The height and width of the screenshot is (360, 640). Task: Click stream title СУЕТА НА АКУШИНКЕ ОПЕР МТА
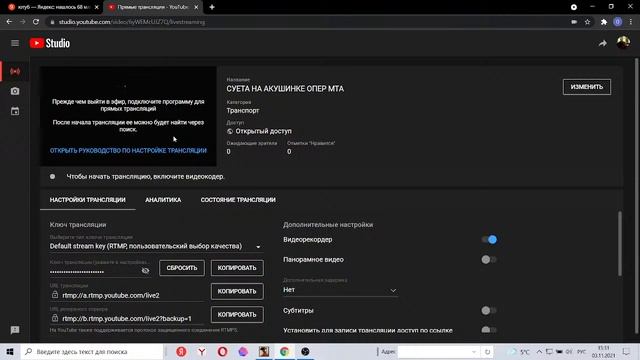click(x=285, y=89)
